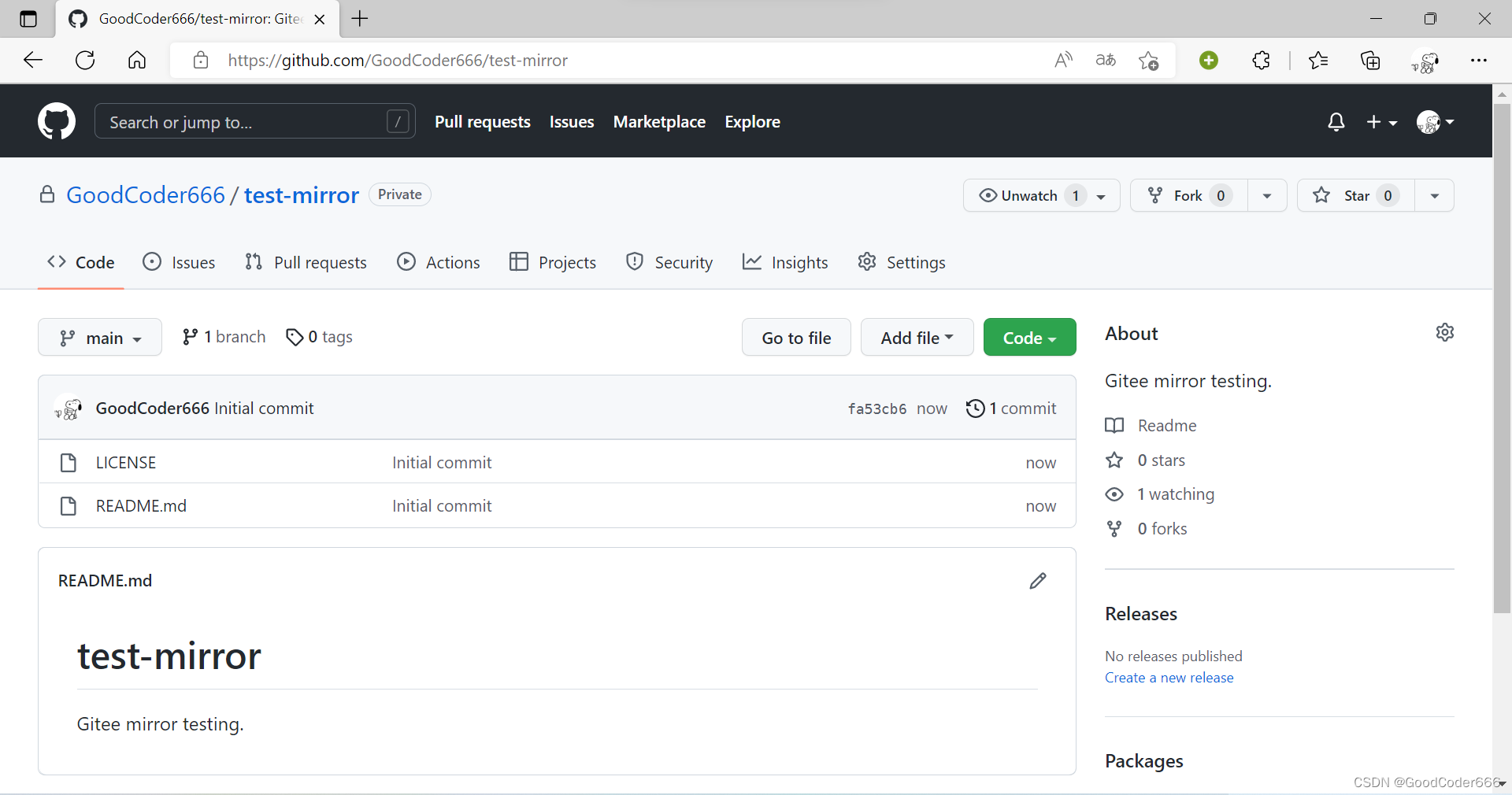View site info via address bar lock icon
The height and width of the screenshot is (795, 1512).
point(201,61)
